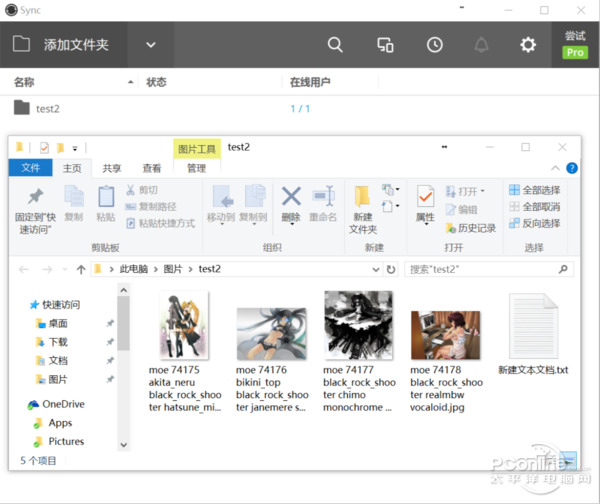Screen dimensions: 600x504
Task: Click 反向选择 in the ribbon
Action: point(535,223)
